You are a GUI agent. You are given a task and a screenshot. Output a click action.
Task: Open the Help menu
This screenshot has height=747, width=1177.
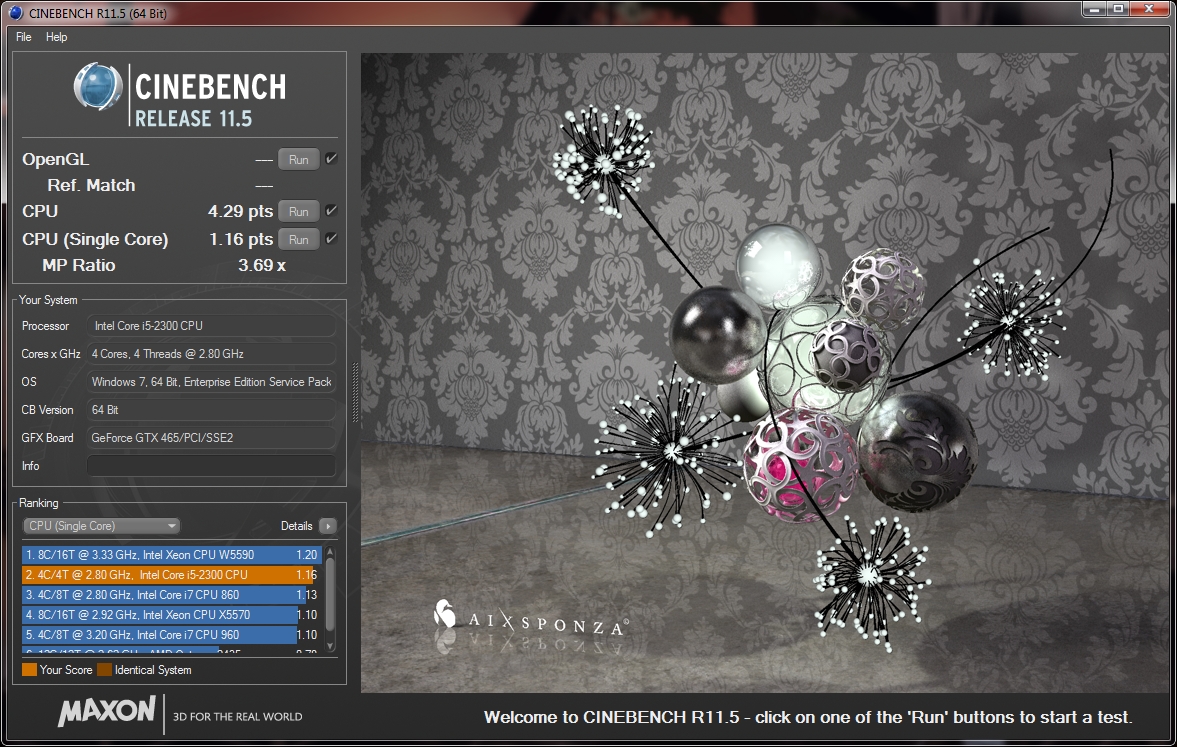(x=56, y=37)
